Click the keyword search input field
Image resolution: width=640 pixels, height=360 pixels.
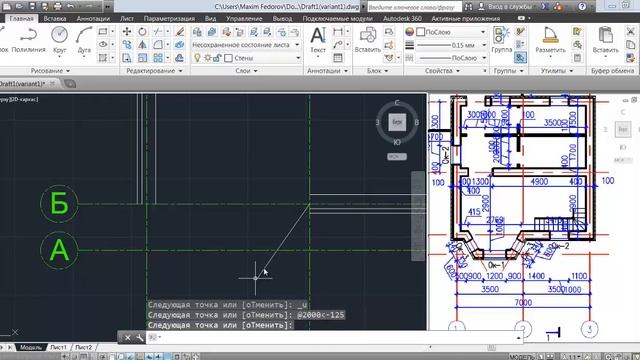pyautogui.click(x=414, y=7)
